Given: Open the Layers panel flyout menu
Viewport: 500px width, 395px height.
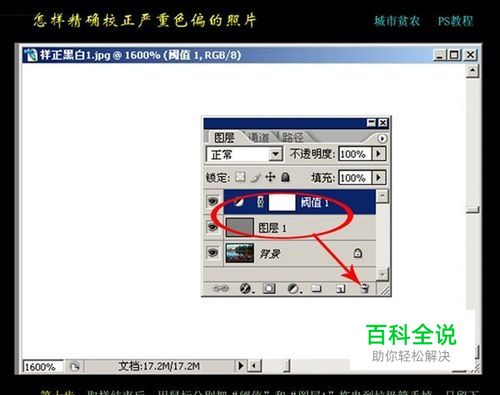Looking at the screenshot, I should point(382,138).
